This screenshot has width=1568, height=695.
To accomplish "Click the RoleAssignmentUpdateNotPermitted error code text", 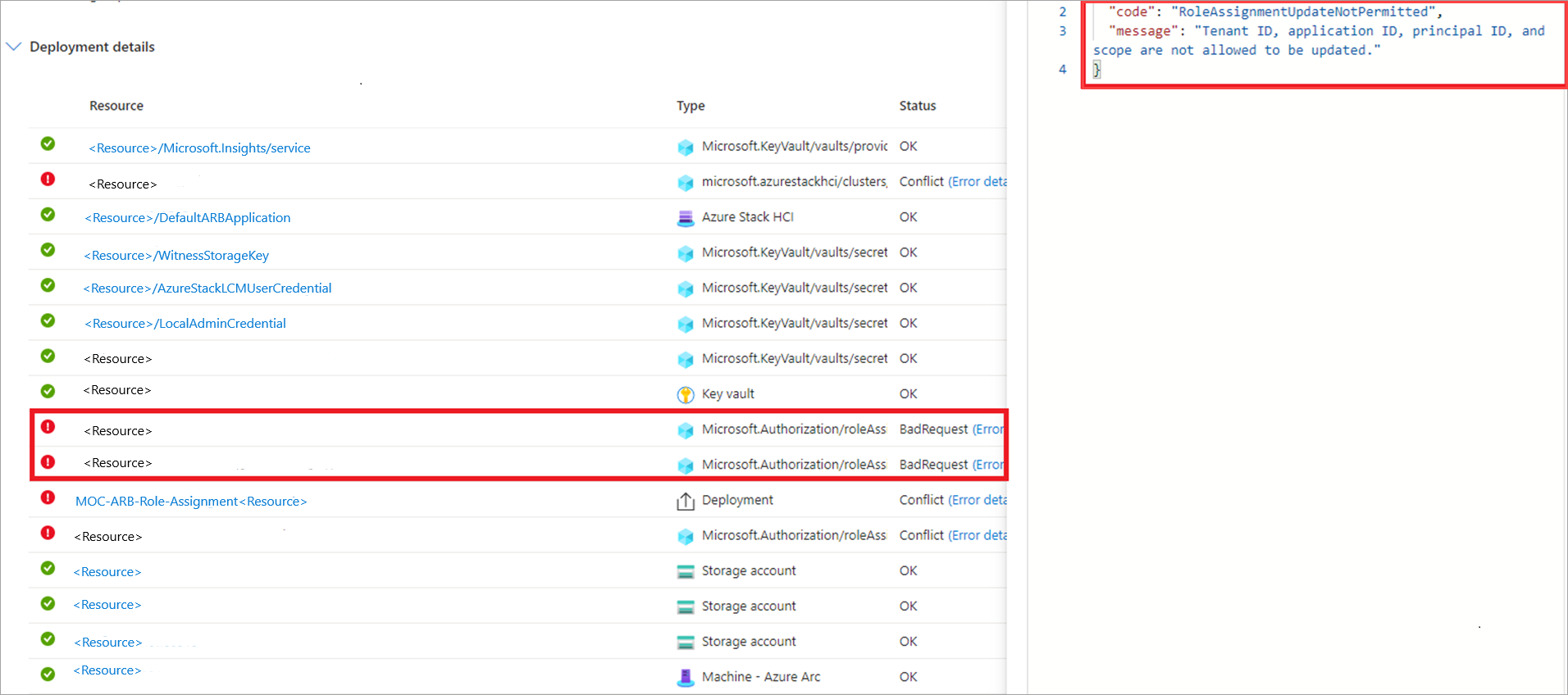I will coord(1303,11).
